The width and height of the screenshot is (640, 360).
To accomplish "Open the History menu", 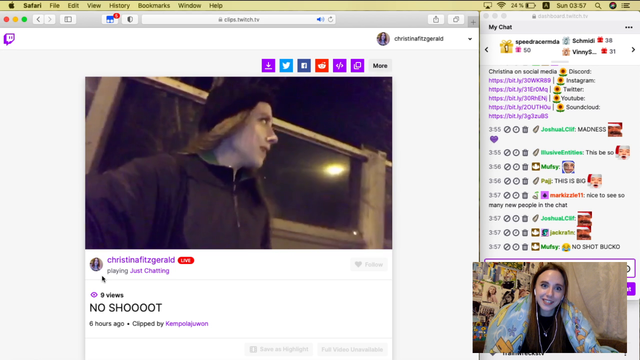I will click(x=119, y=6).
